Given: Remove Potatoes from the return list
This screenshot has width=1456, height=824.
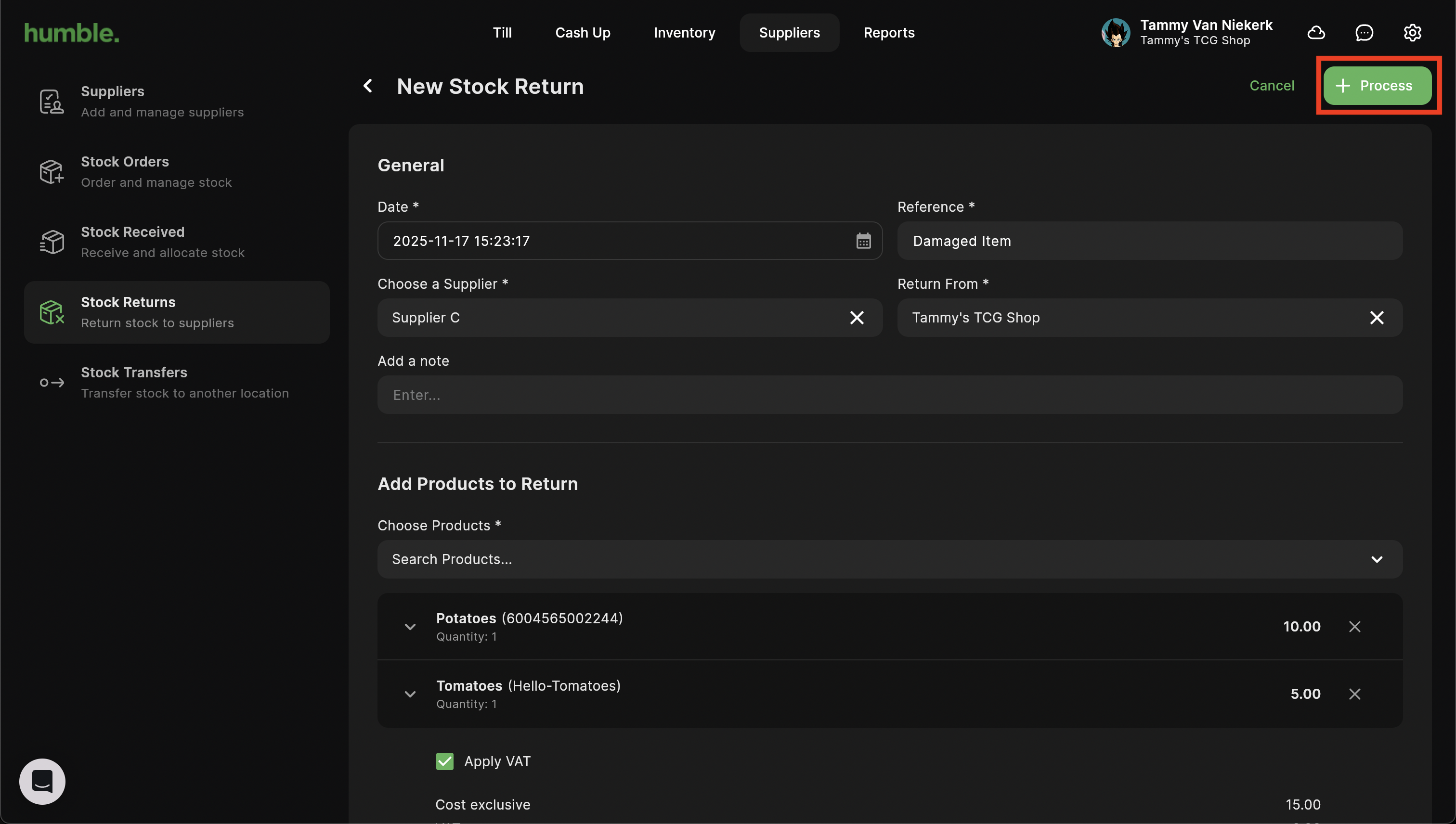Looking at the screenshot, I should pos(1354,627).
